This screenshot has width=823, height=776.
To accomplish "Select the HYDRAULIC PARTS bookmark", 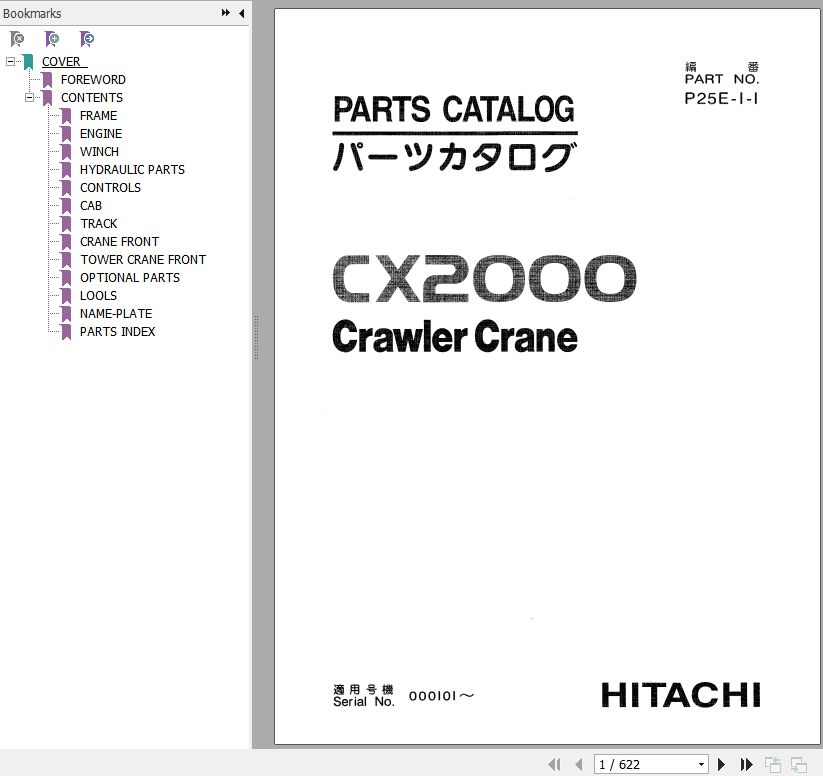I will point(132,170).
